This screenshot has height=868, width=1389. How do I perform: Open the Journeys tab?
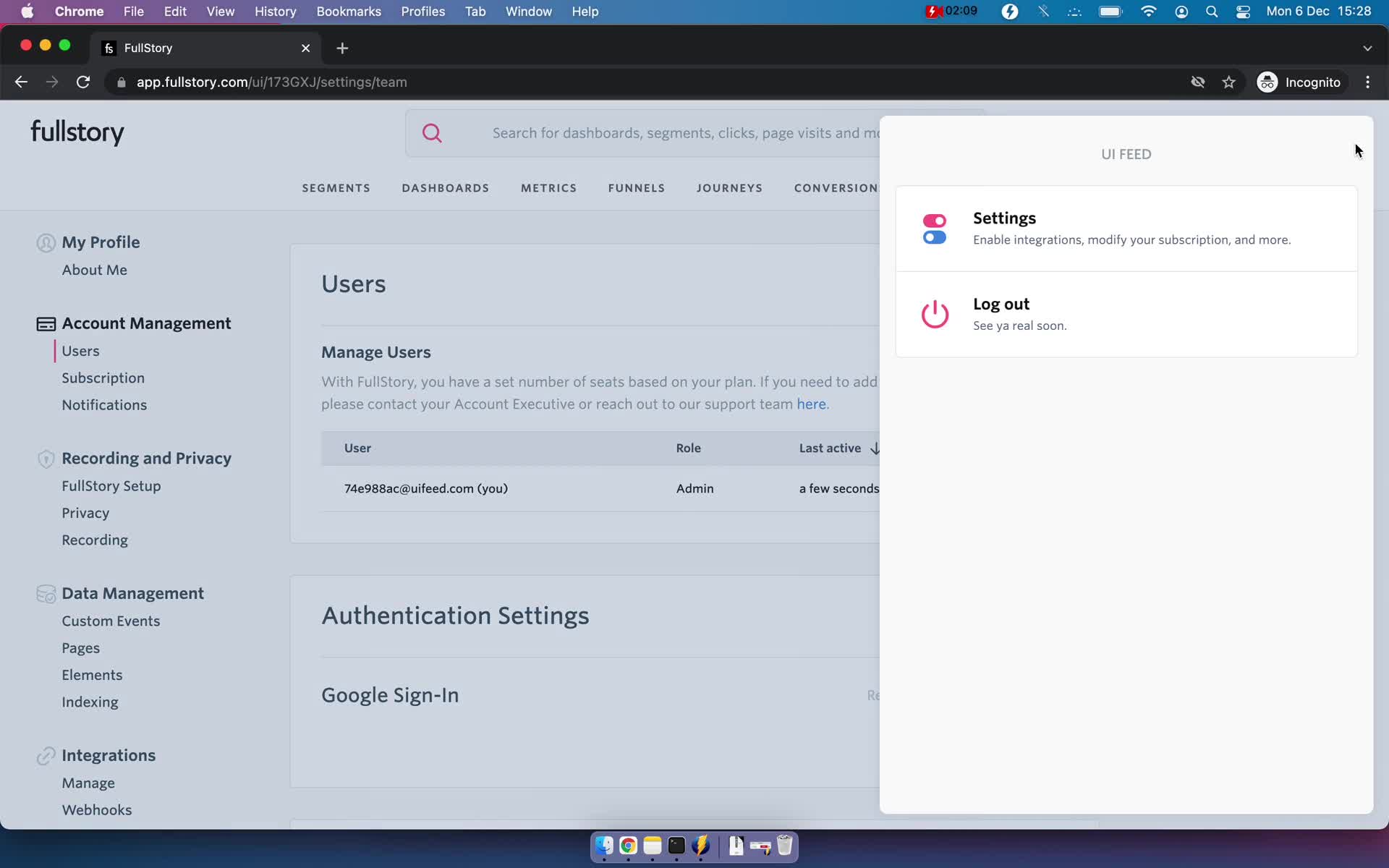(x=729, y=188)
